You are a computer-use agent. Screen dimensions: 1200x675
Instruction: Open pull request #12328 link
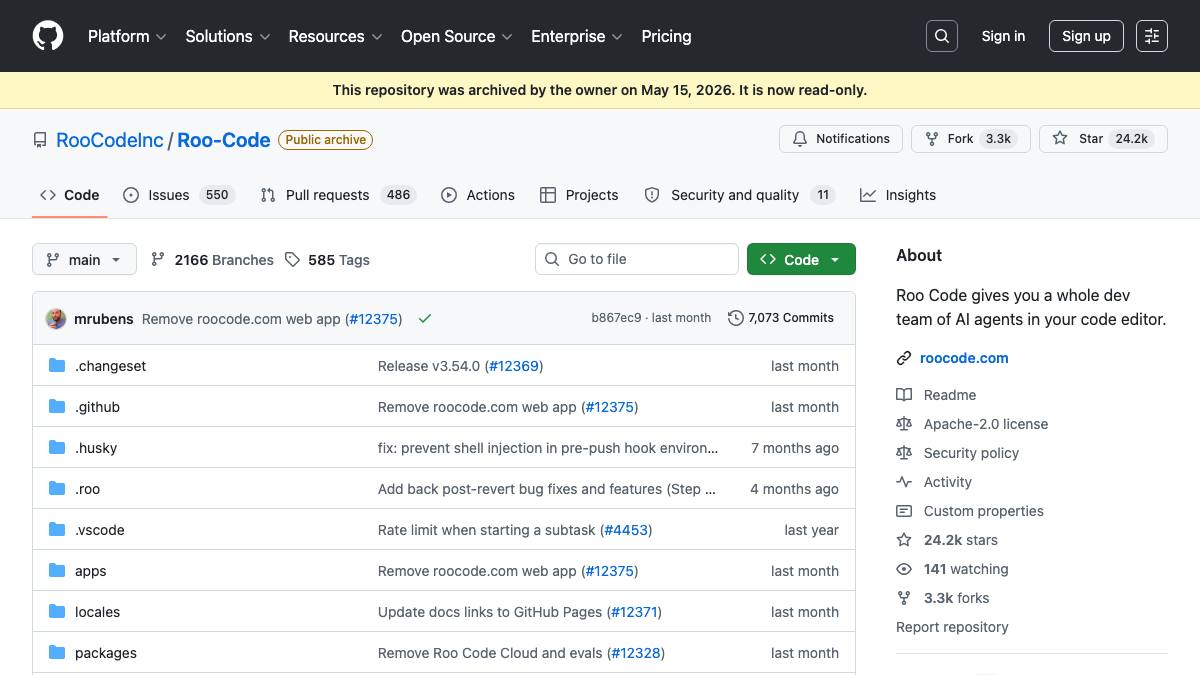pos(636,653)
